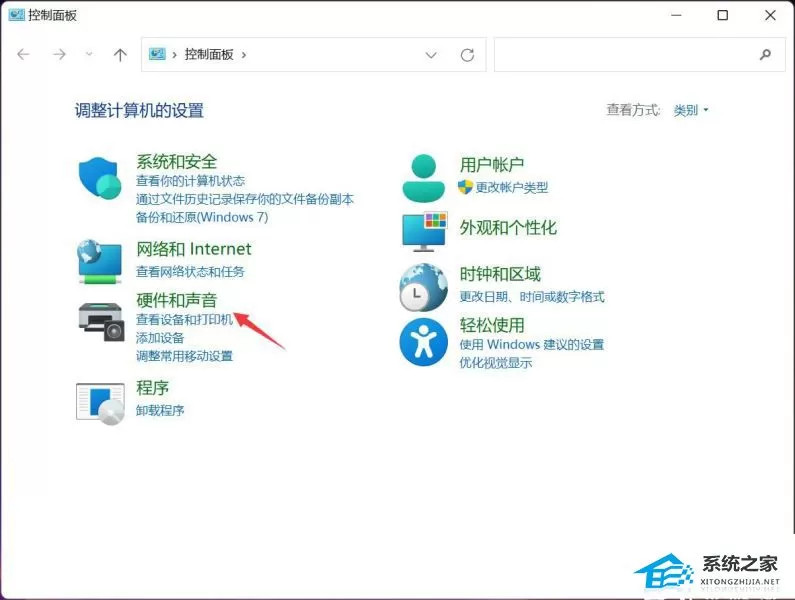Expand the chevron after 控制面板 breadcrumb
This screenshot has height=600, width=795.
pyautogui.click(x=244, y=55)
